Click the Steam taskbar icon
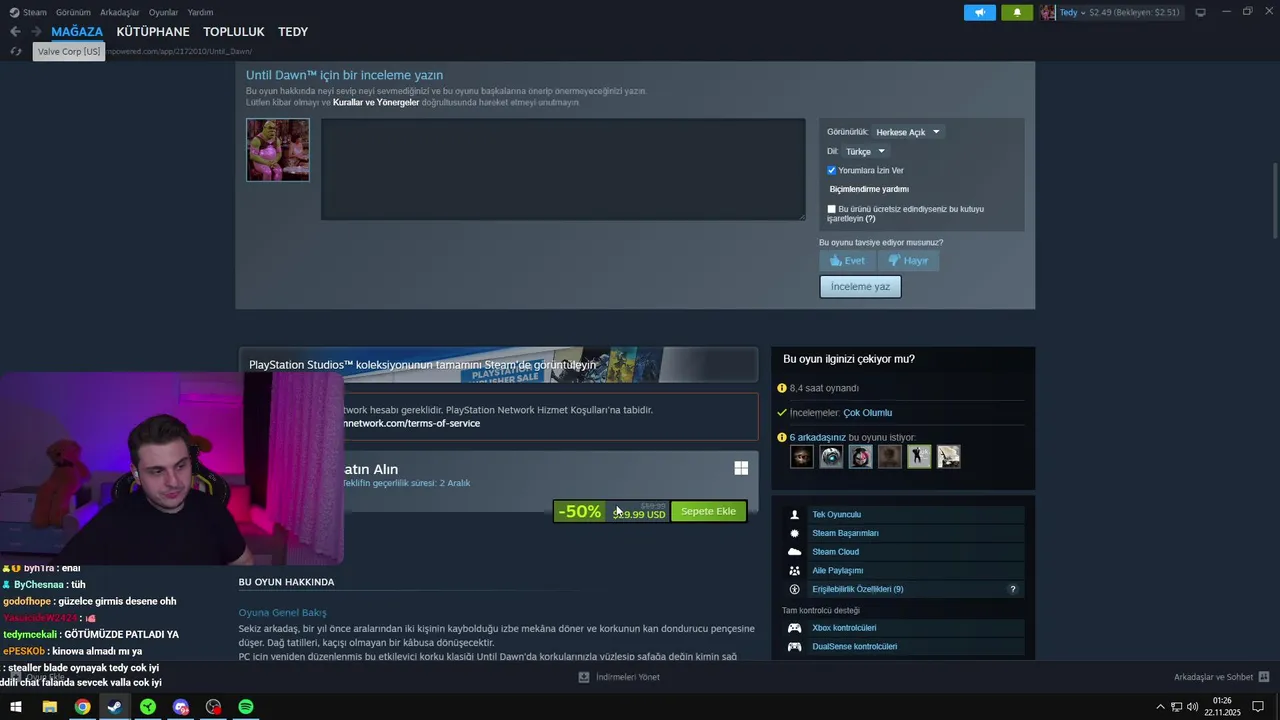1280x720 pixels. (x=115, y=707)
